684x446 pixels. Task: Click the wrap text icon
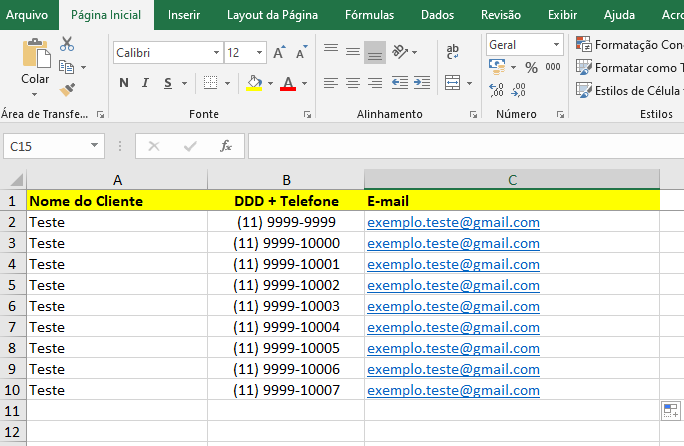coord(453,52)
